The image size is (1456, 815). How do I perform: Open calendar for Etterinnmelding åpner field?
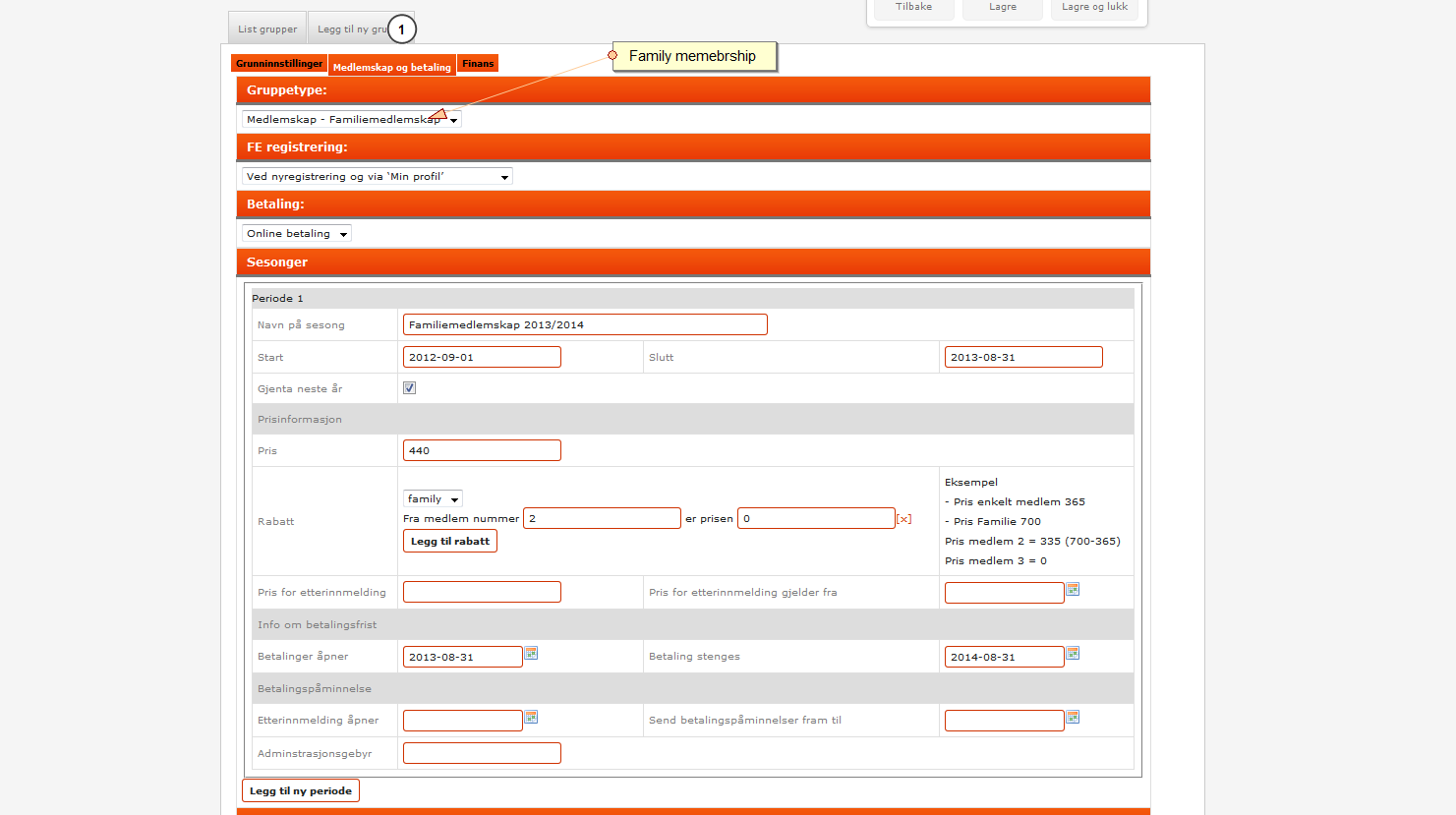531,718
